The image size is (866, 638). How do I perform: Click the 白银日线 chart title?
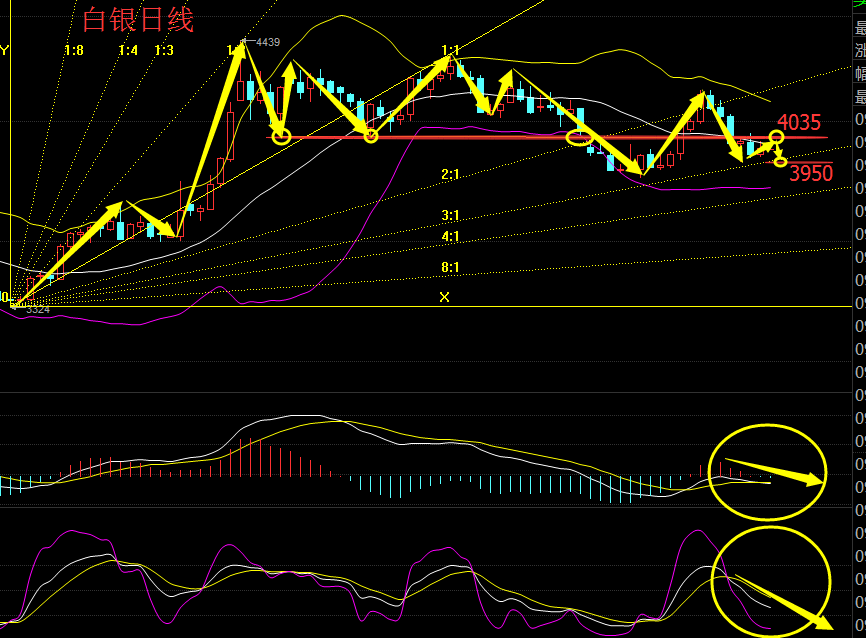pyautogui.click(x=138, y=19)
